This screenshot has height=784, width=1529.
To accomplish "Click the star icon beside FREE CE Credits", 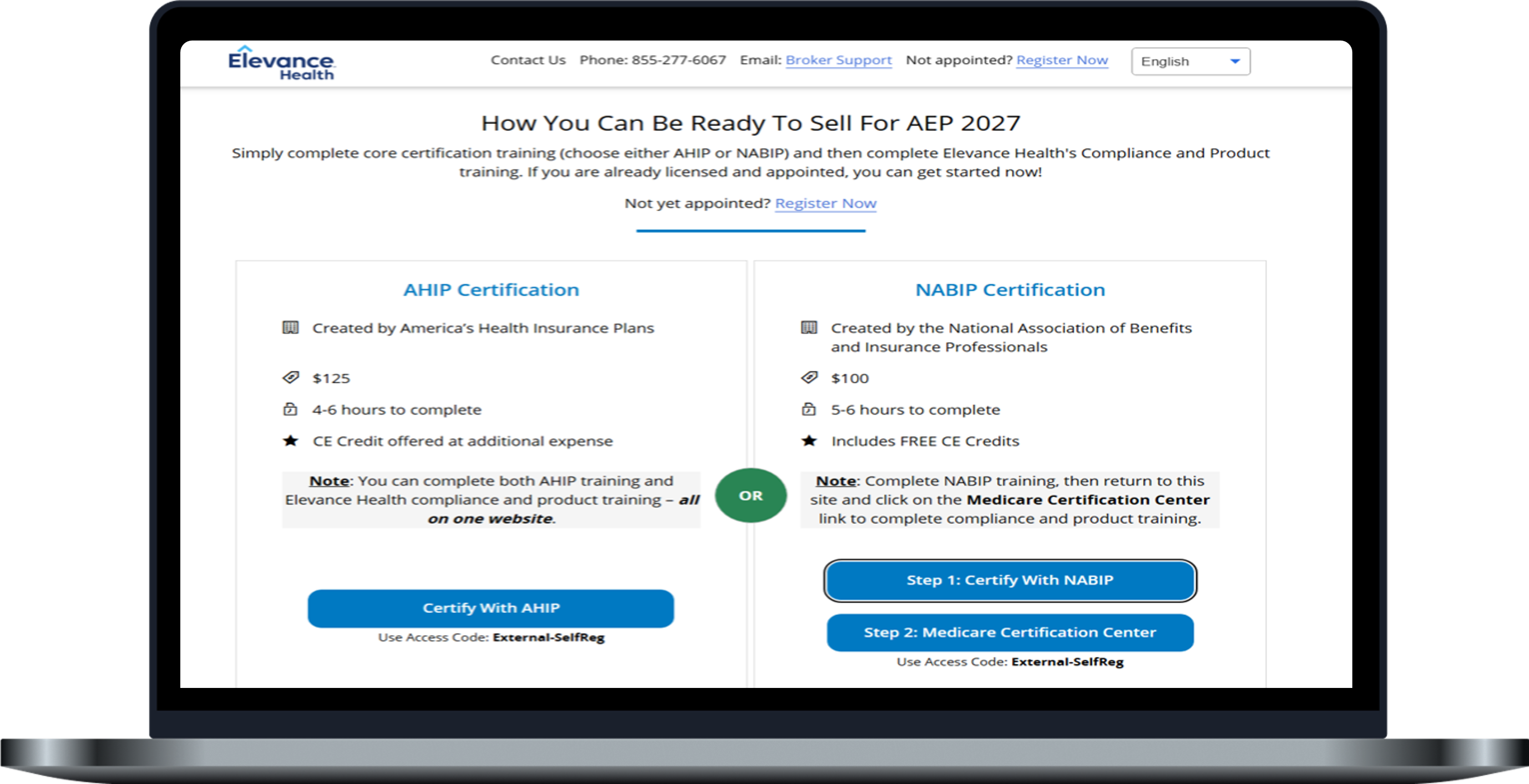I will click(x=809, y=440).
